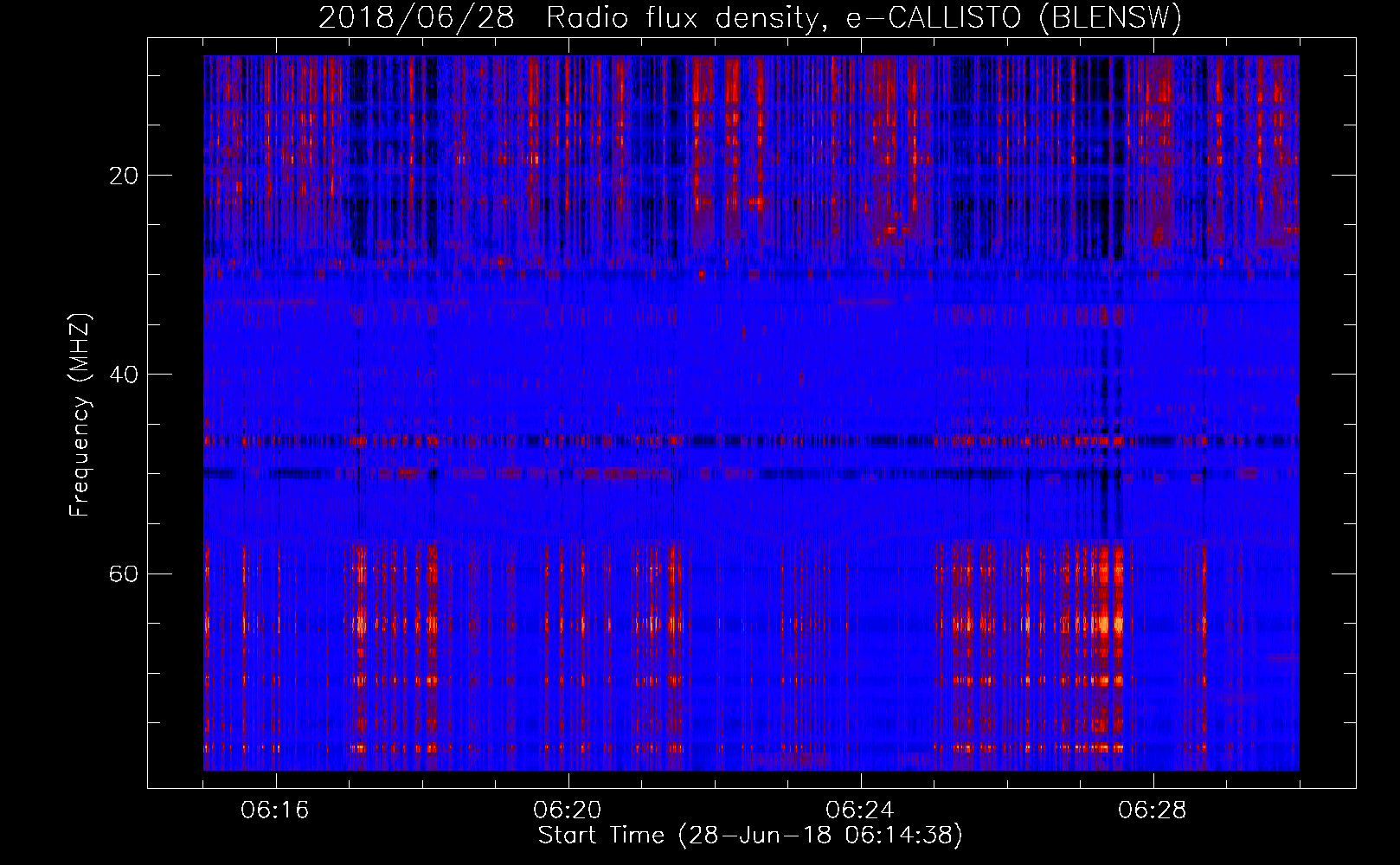Click the 'Start Time (28-Jun-18 06:14:38)' label
The width and height of the screenshot is (1400, 865).
click(x=750, y=836)
